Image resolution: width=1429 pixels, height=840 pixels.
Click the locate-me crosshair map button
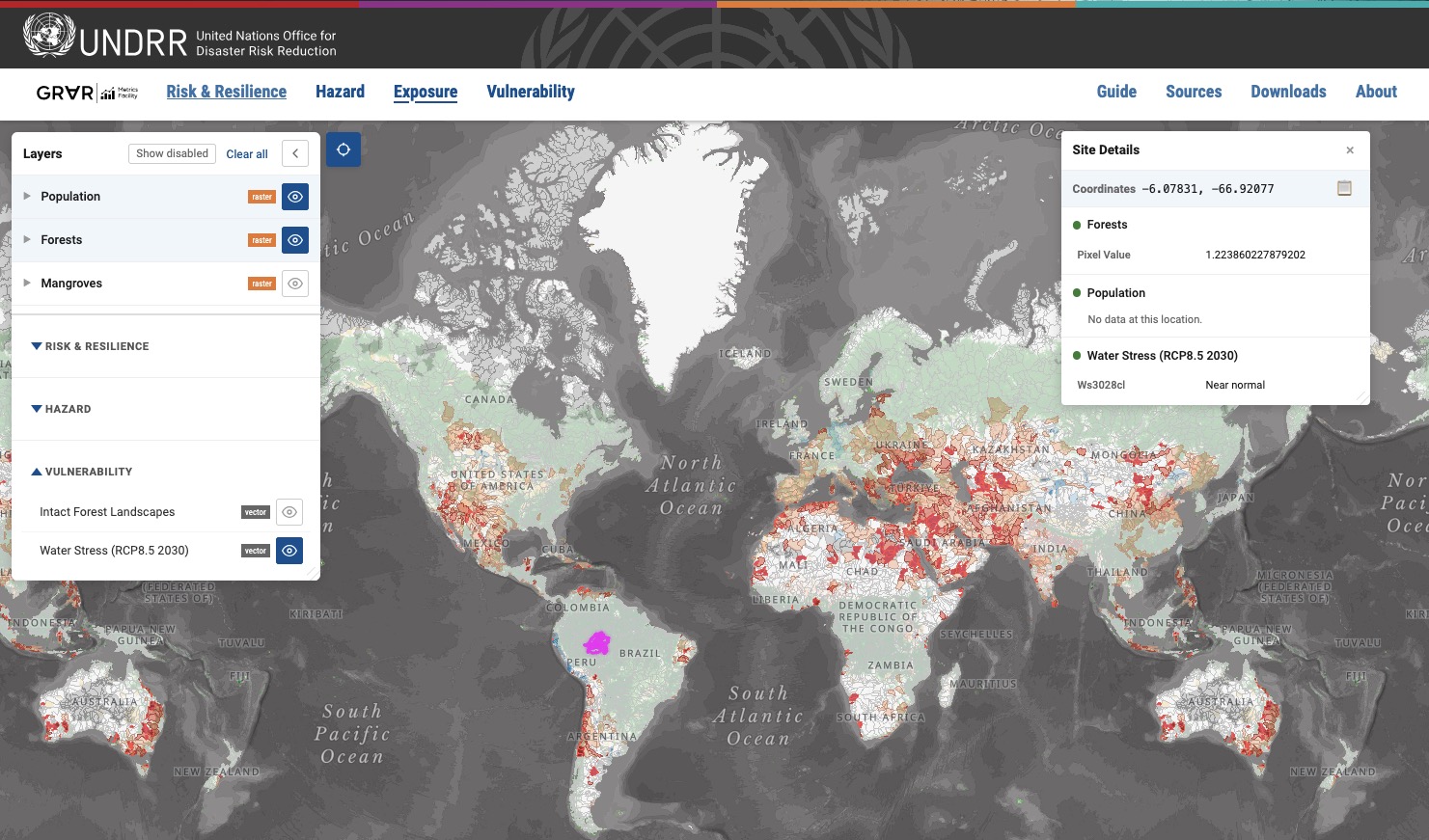(x=344, y=149)
